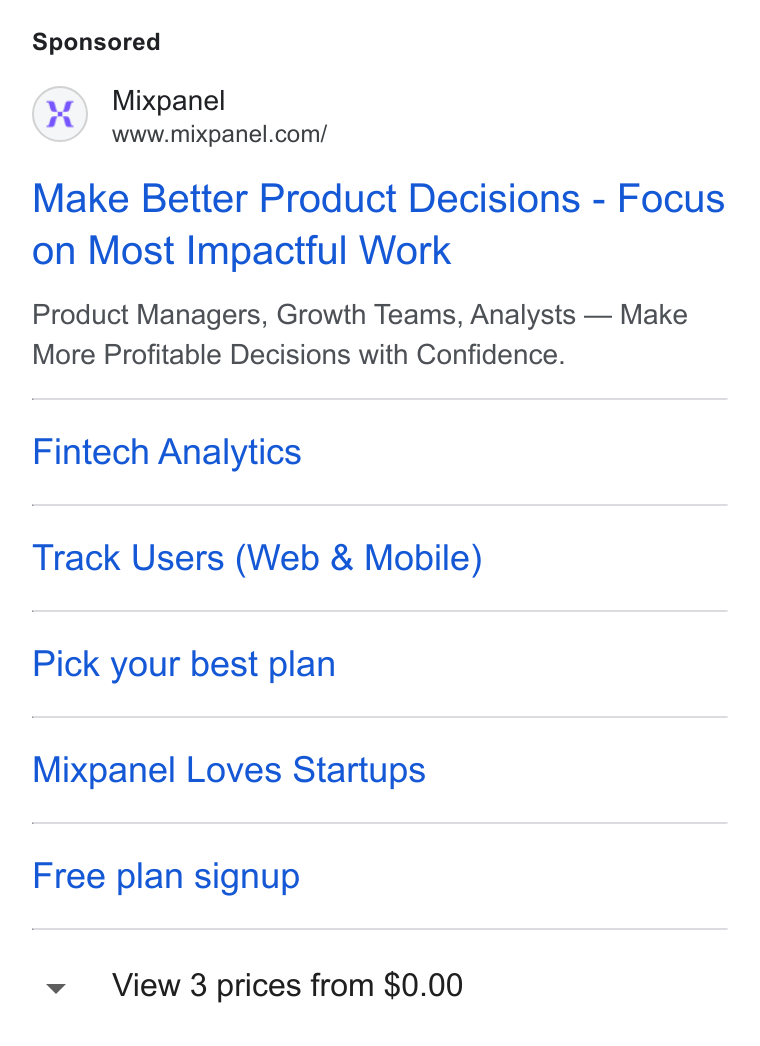Click the 'on Most Impactful Work' headline line
Screen dimensions: 760x1046
242,250
